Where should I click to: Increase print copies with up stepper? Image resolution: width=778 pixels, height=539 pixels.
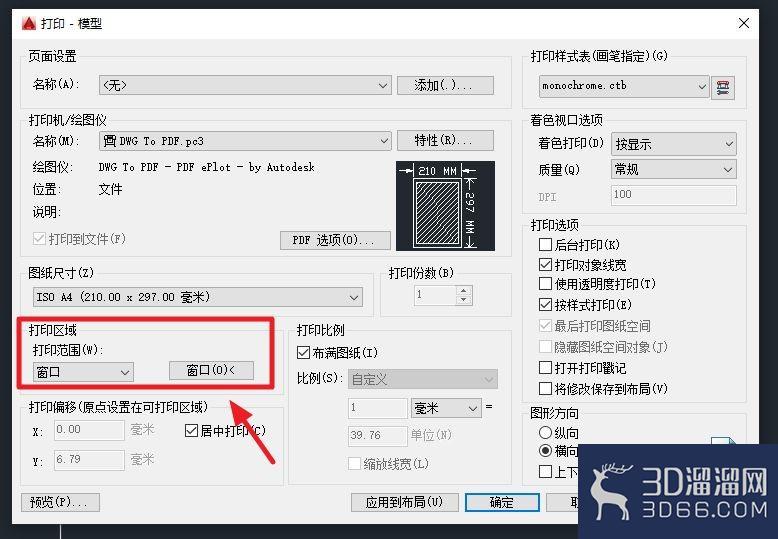(463, 290)
